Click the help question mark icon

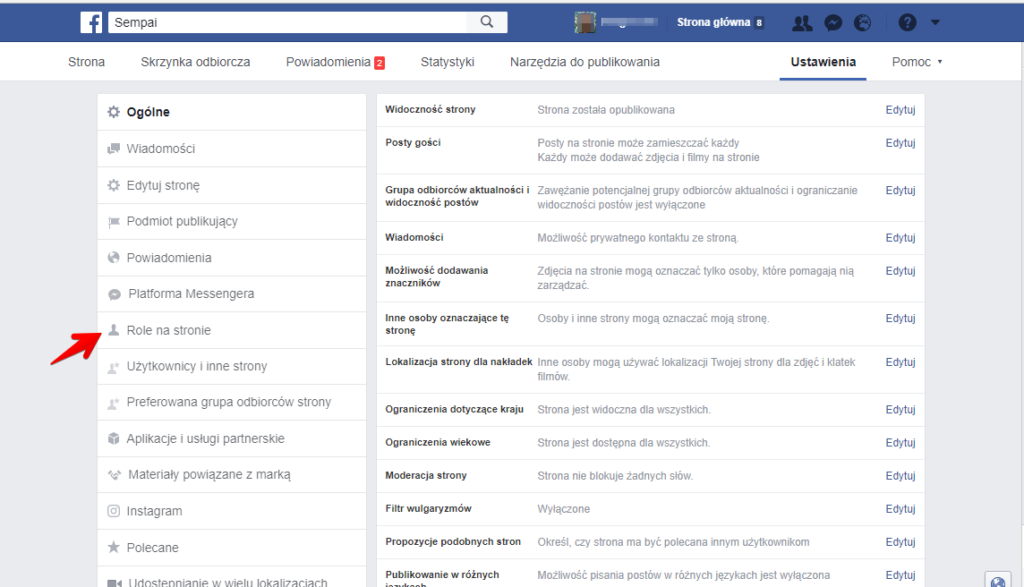(x=907, y=23)
